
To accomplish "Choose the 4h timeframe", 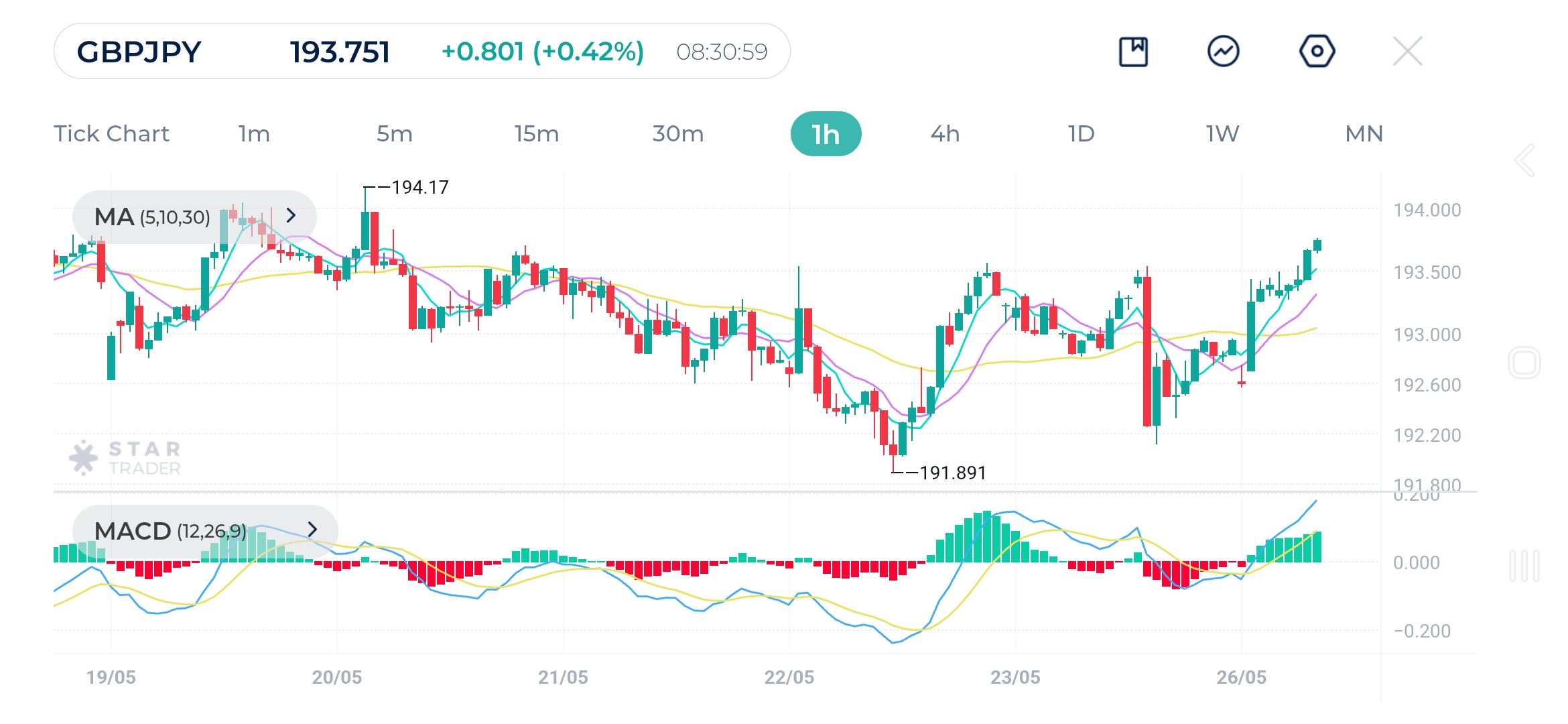I will pos(945,134).
